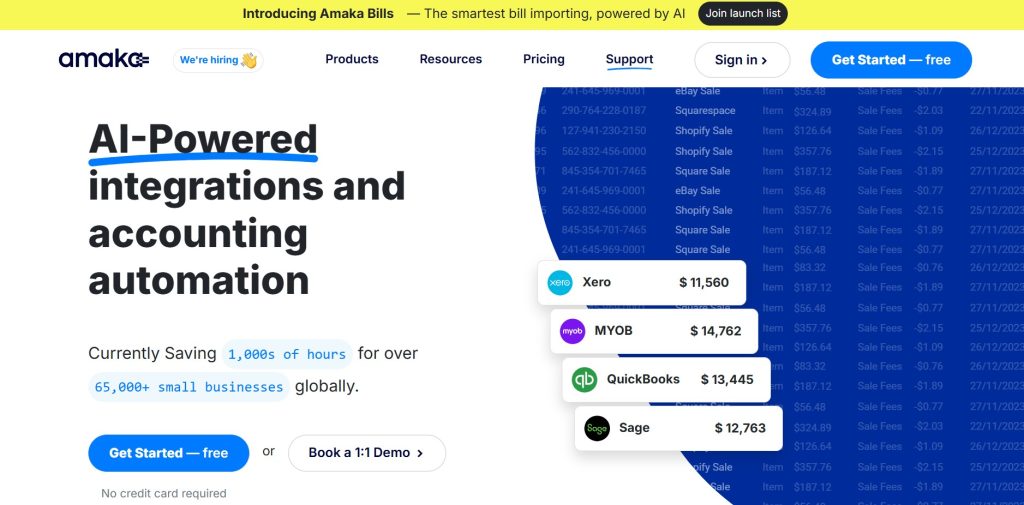
Task: Expand the Resources menu
Action: (x=451, y=59)
